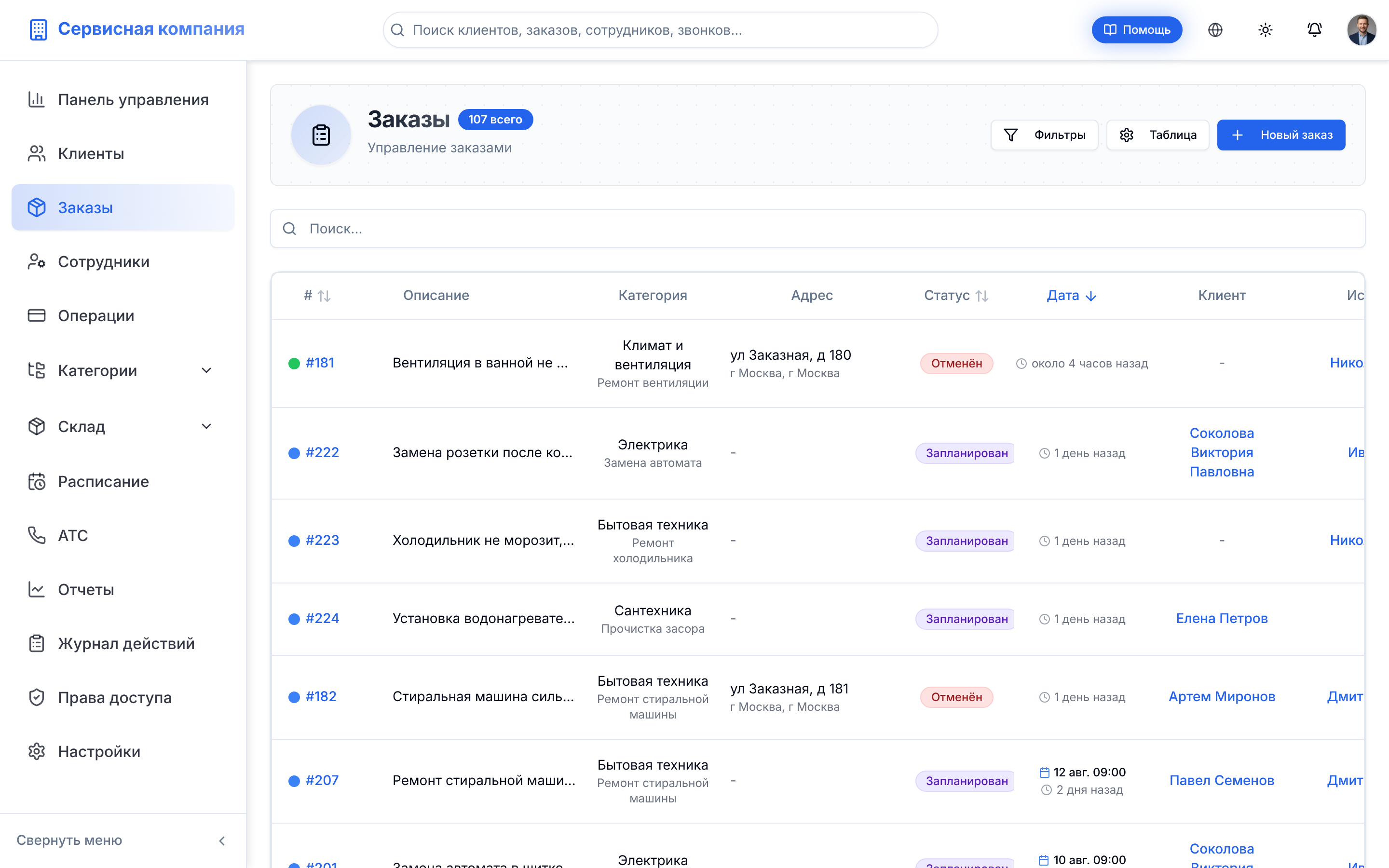Viewport: 1389px width, 868px height.
Task: Click the address 'ул Заказная, д 181'
Action: point(789,688)
